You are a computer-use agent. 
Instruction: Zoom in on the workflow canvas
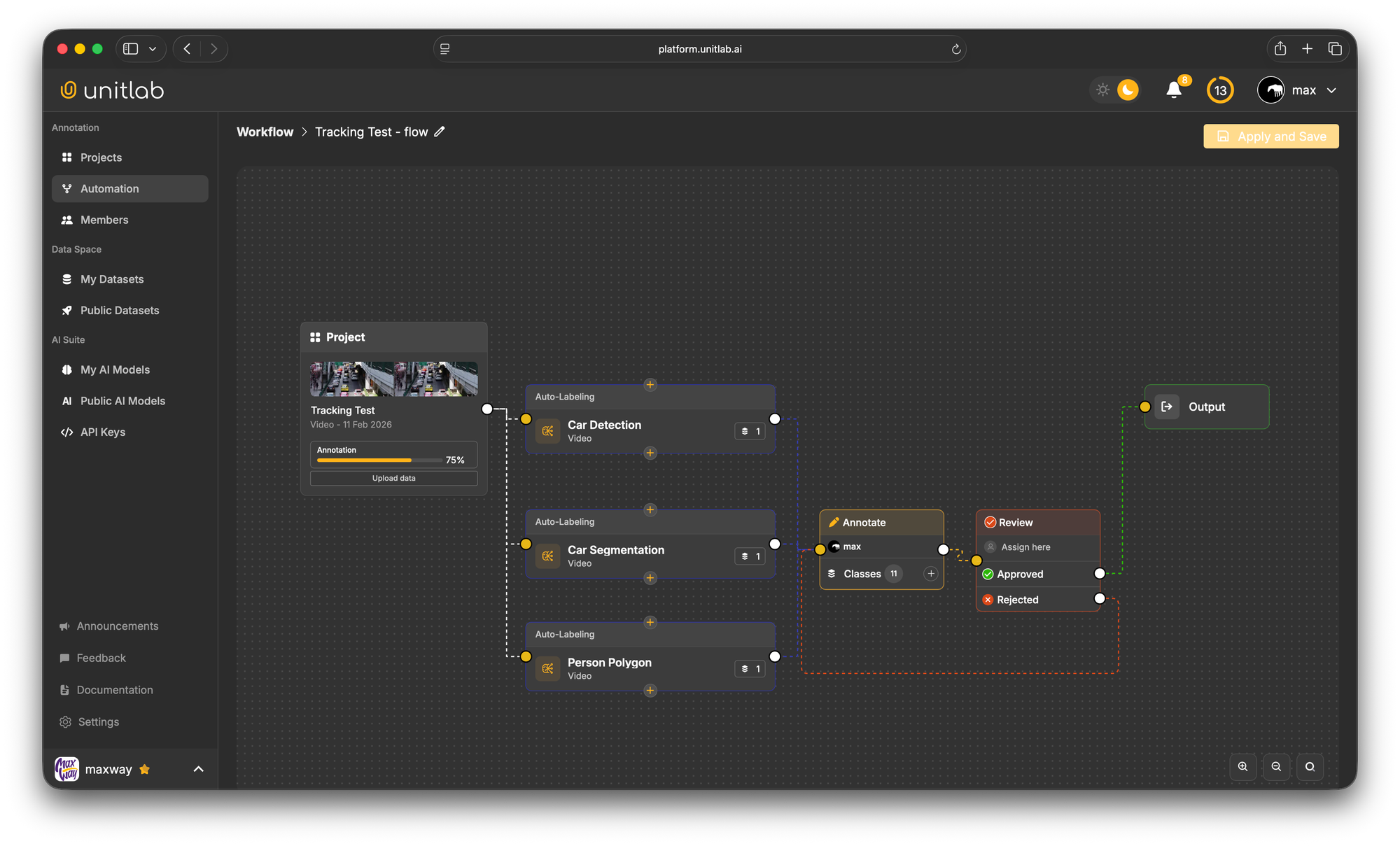pos(1242,766)
